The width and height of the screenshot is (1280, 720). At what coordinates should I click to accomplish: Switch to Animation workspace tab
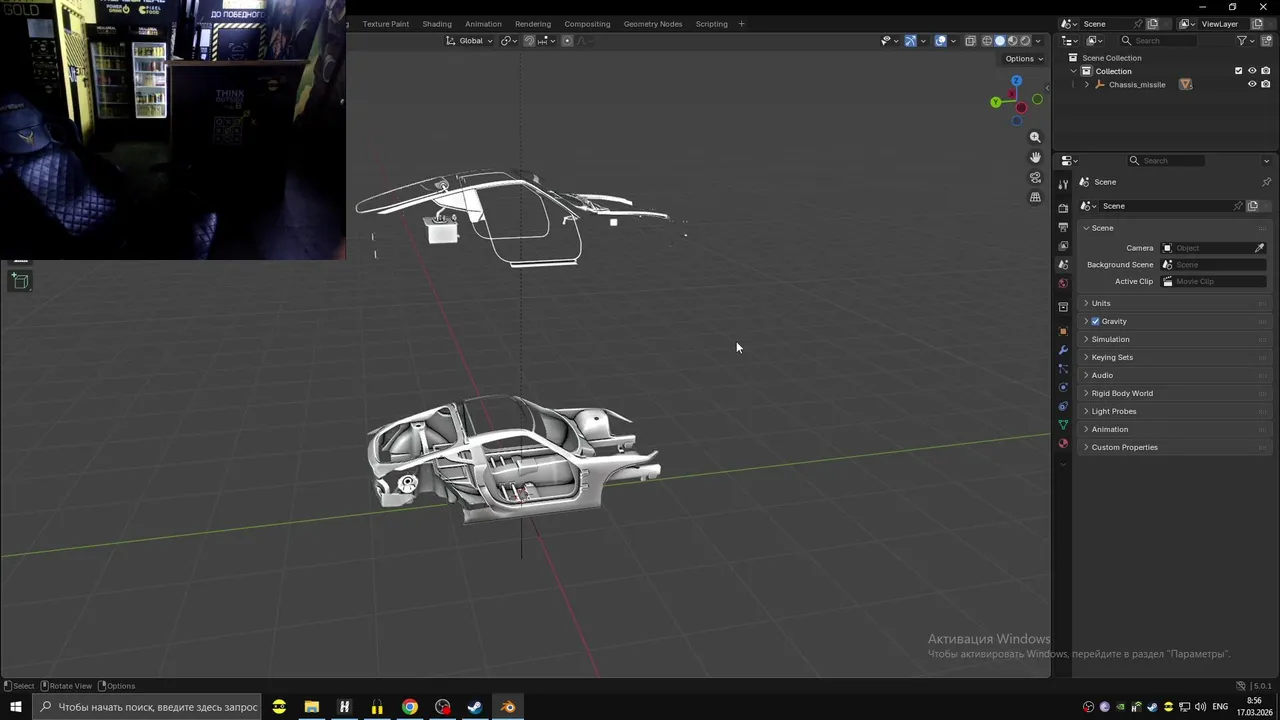point(483,24)
